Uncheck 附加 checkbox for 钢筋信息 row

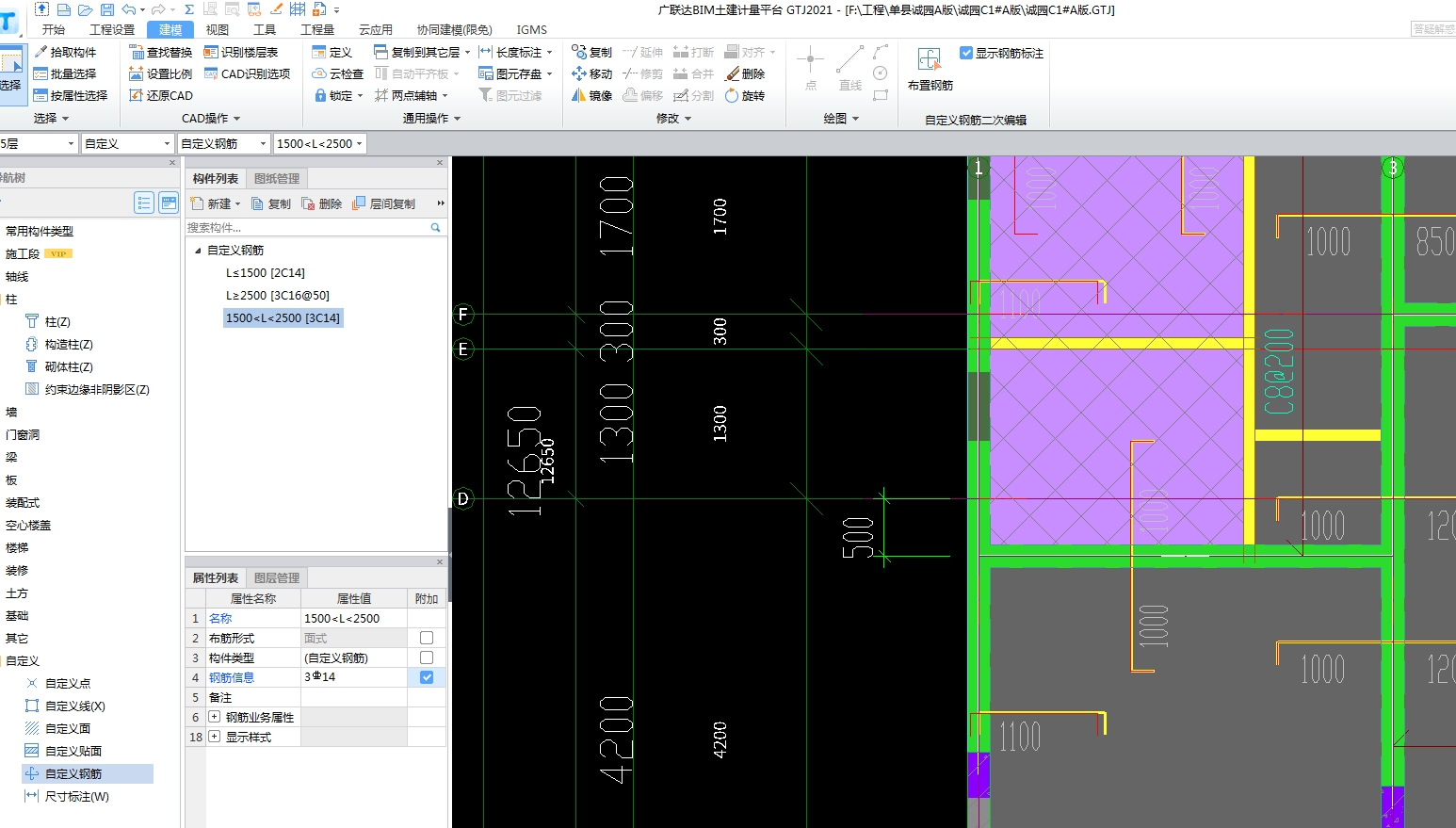pos(427,677)
